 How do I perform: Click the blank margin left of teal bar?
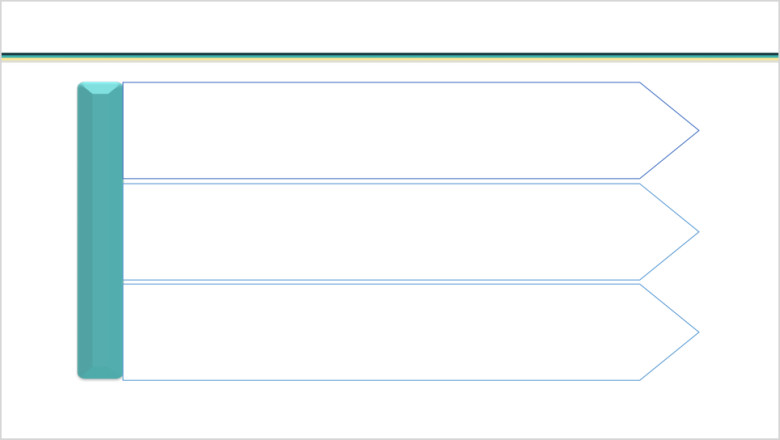click(39, 232)
